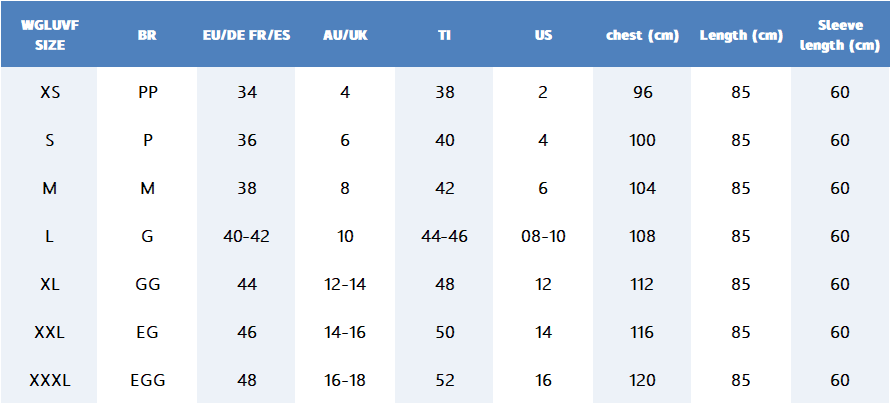Screen dimensions: 890x403
Task: Click the 44-46 TI cell
Action: pos(444,237)
